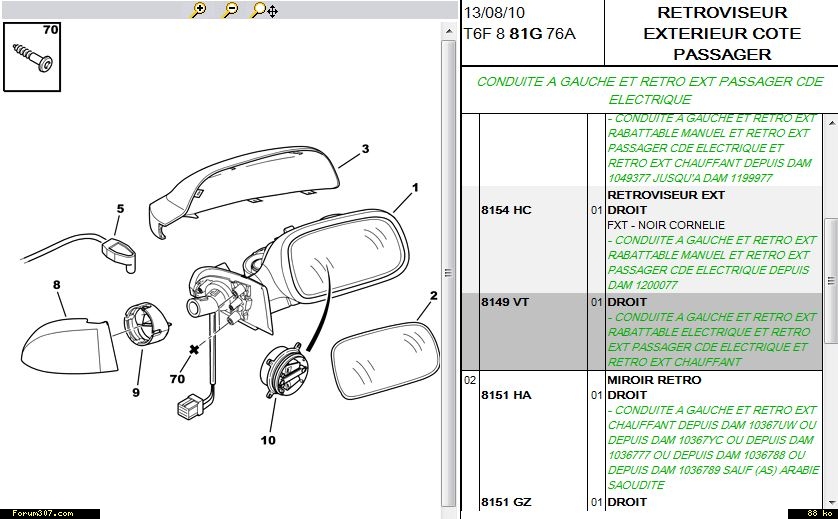Screen dimensions: 838x519
Task: Click the zoom out magnifier icon
Action: pyautogui.click(x=230, y=10)
